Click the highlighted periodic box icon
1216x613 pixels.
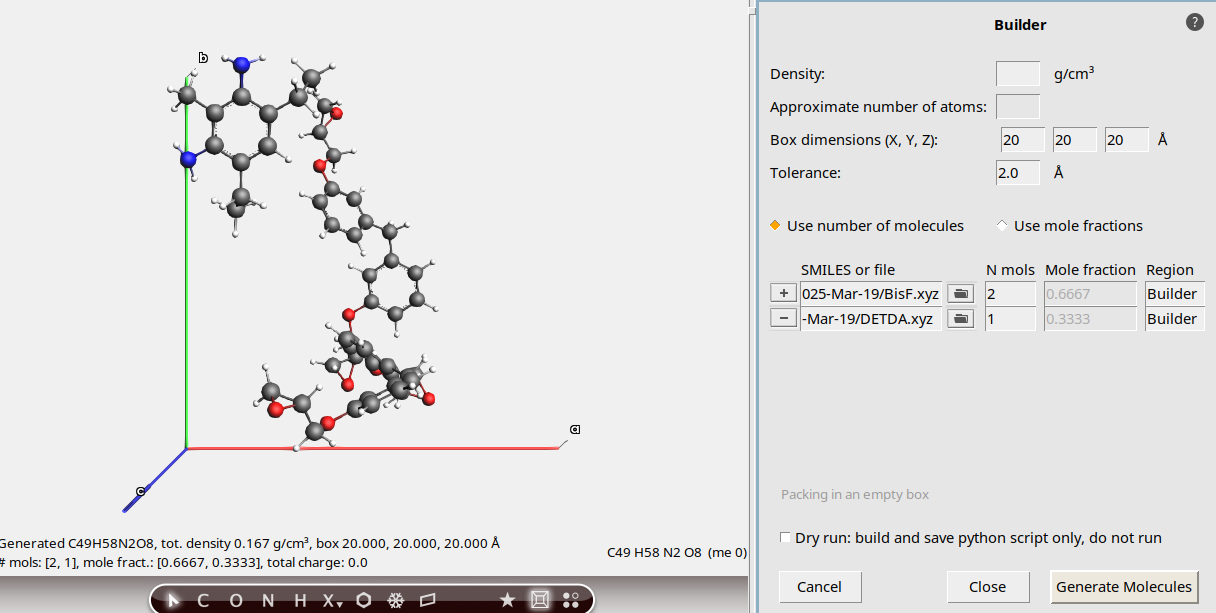[x=540, y=600]
